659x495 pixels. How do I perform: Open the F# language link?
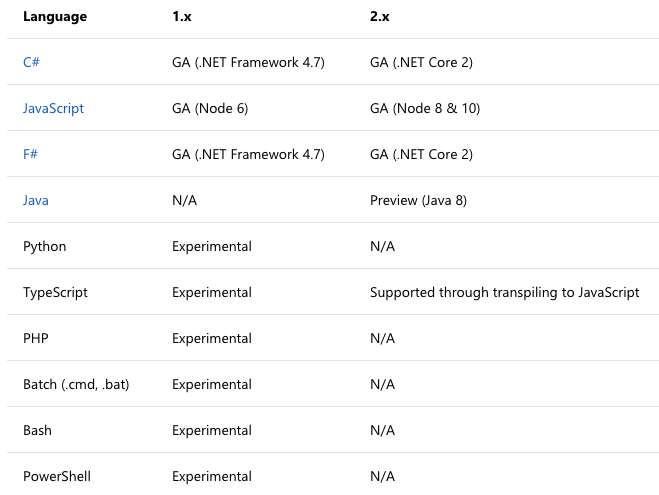tap(31, 154)
